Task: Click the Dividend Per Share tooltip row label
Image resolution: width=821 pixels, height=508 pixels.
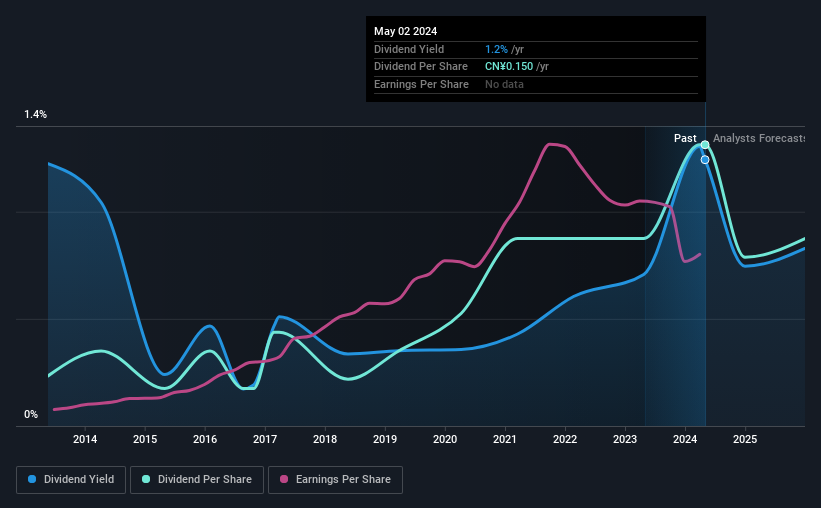Action: [x=421, y=67]
